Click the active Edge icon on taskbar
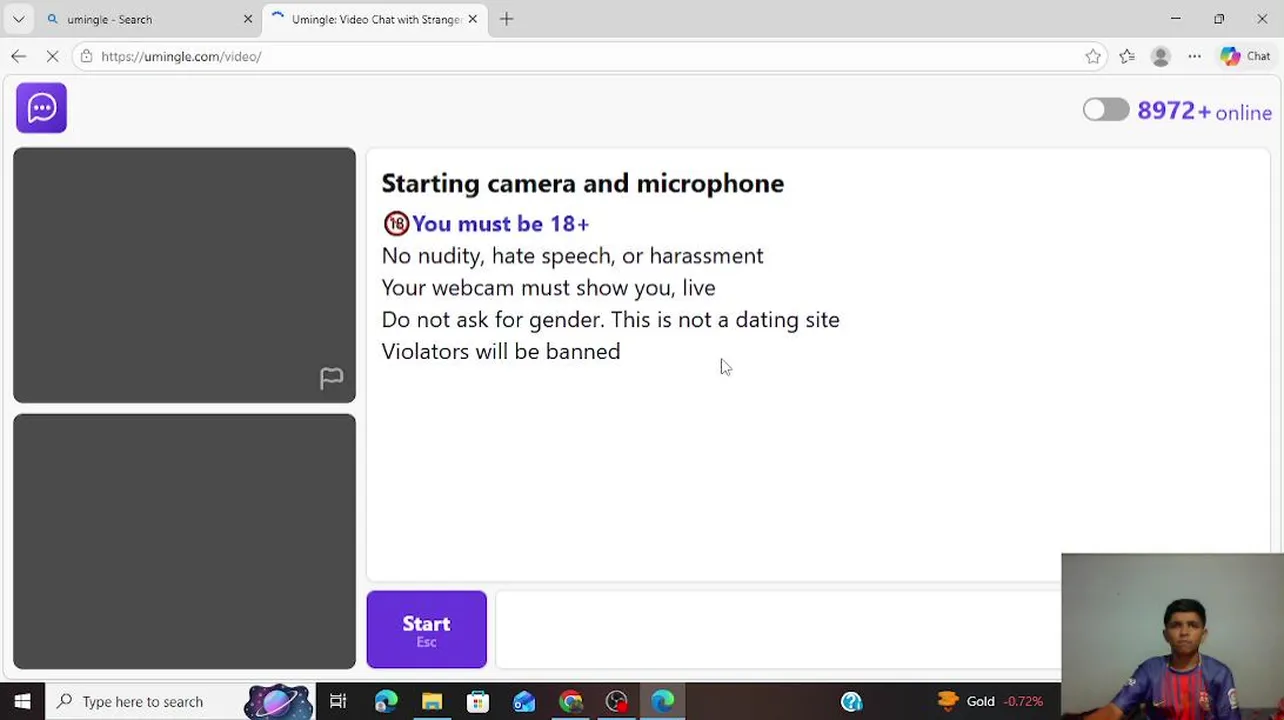The width and height of the screenshot is (1284, 720). (x=663, y=702)
